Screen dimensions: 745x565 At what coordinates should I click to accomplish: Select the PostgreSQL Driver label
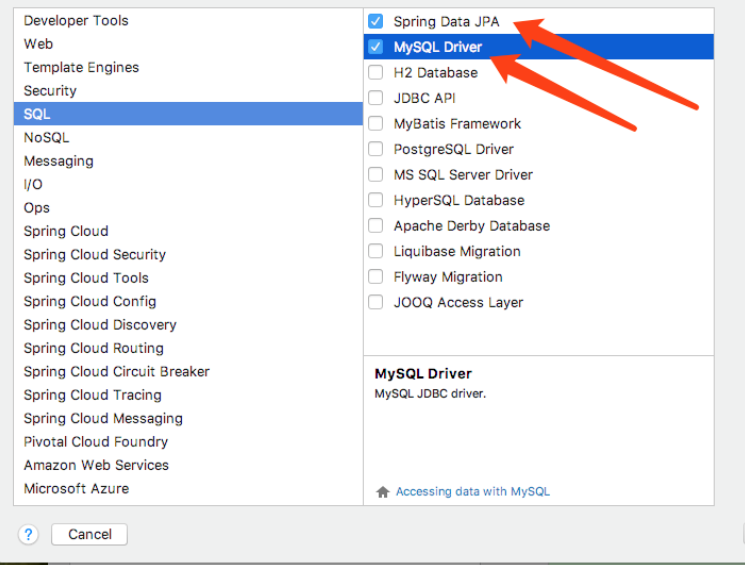454,149
